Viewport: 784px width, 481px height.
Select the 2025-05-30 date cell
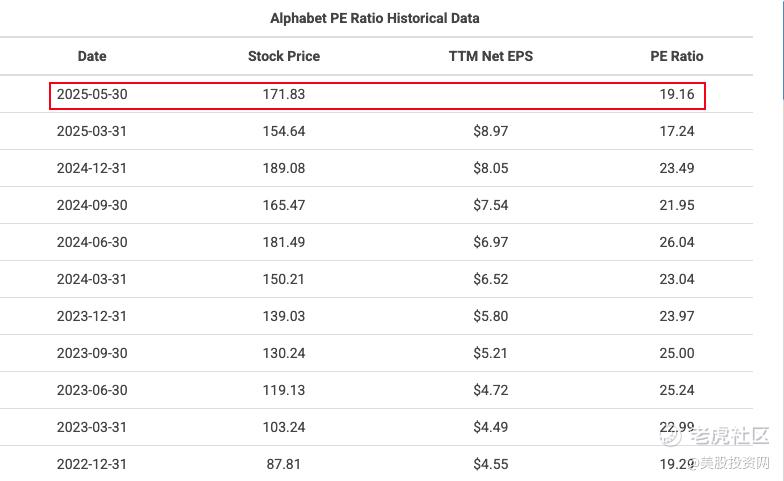pos(92,94)
